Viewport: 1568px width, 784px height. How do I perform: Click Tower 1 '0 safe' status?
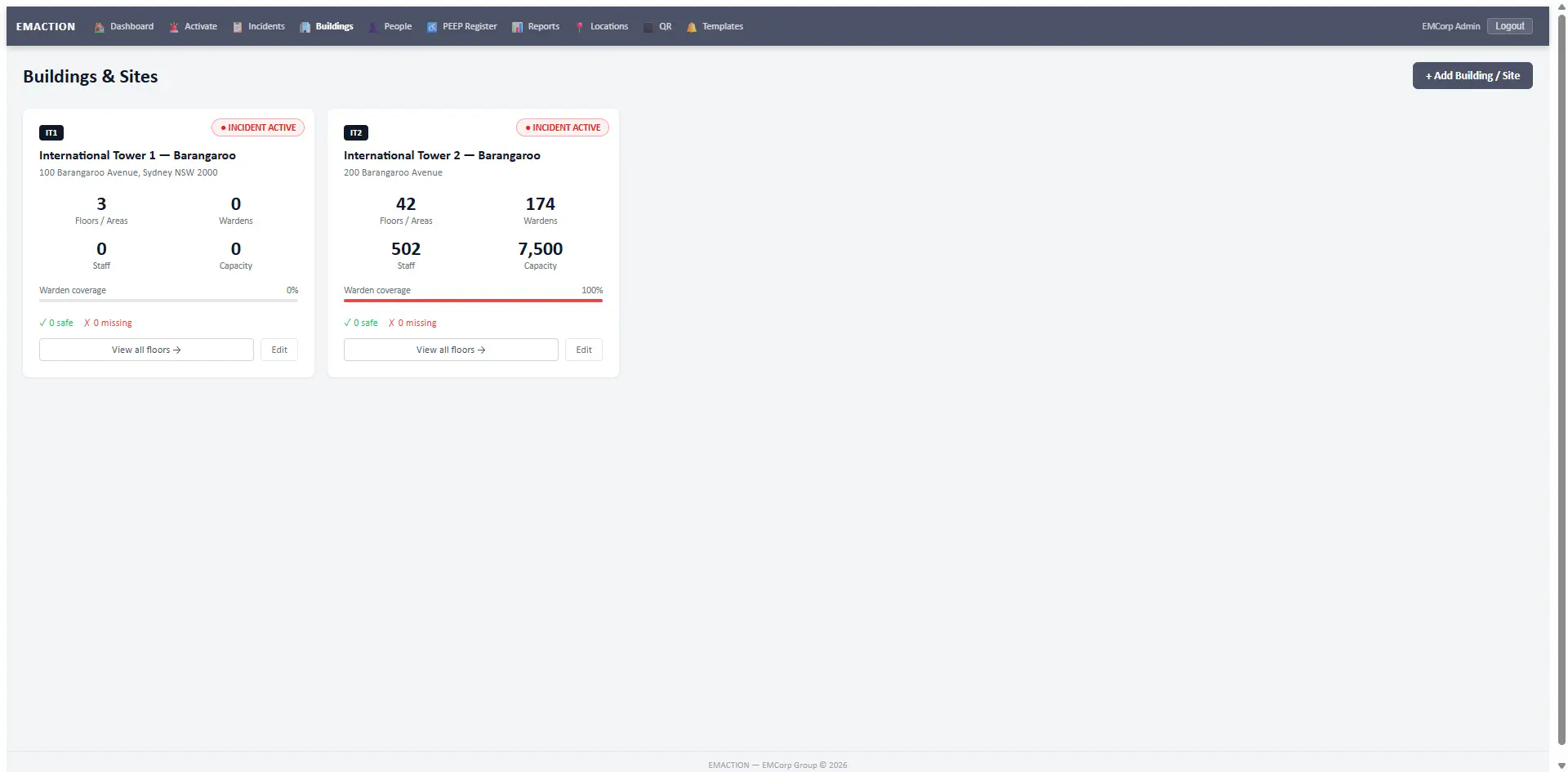point(56,323)
